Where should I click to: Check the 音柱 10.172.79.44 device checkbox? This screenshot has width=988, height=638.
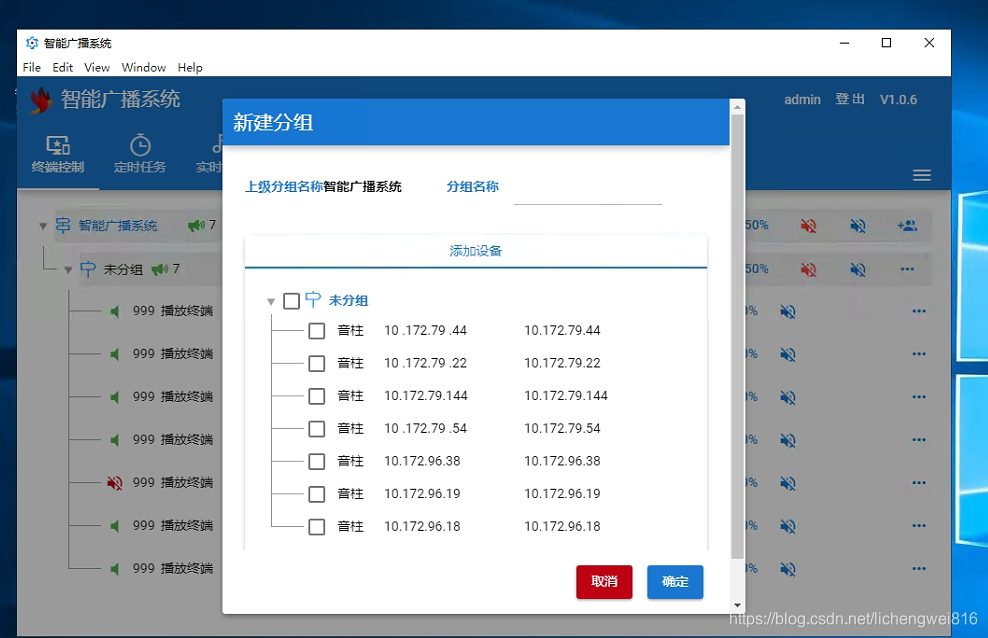tap(316, 329)
